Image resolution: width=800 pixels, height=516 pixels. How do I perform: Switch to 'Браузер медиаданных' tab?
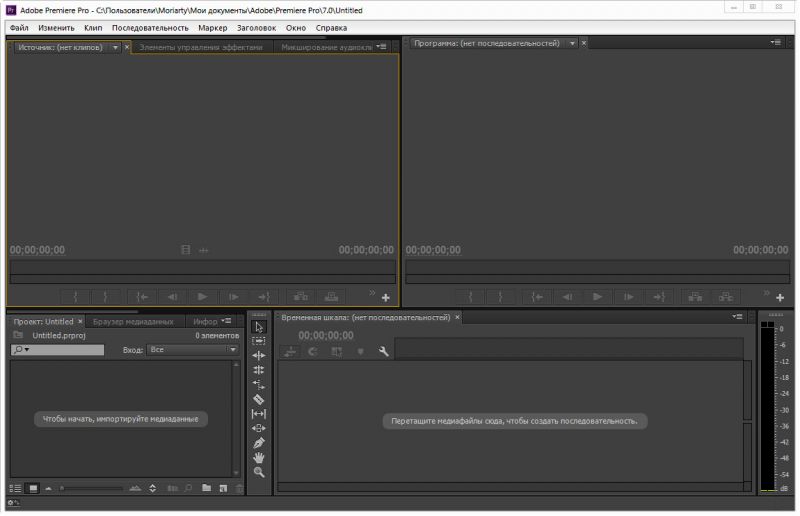point(133,322)
